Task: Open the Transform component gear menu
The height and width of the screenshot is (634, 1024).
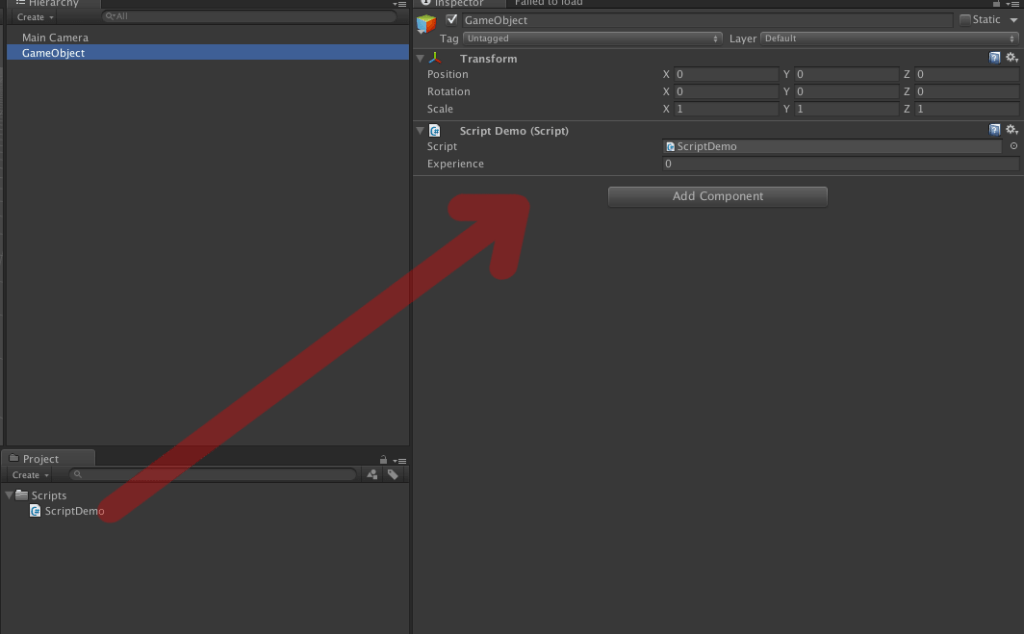Action: tap(1012, 57)
